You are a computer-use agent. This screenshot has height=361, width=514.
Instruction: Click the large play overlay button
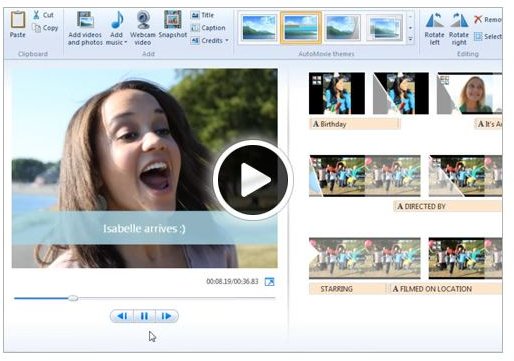coord(253,179)
